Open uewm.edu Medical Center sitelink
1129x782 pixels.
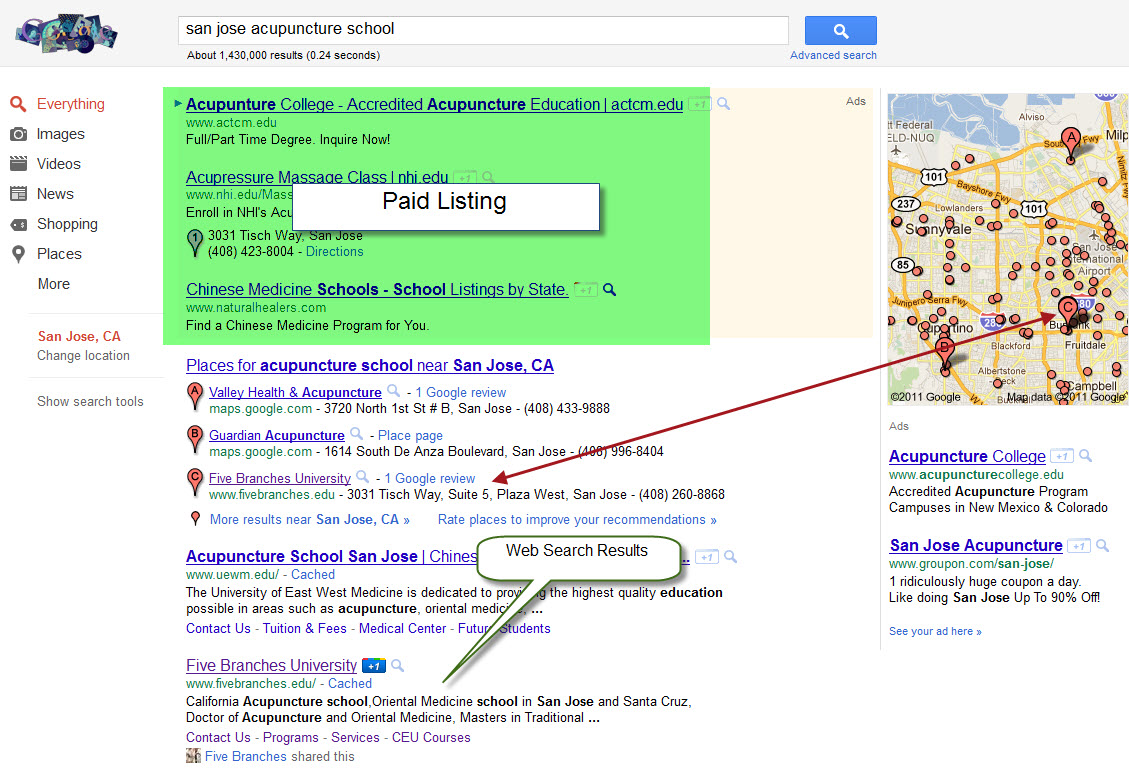(x=402, y=629)
